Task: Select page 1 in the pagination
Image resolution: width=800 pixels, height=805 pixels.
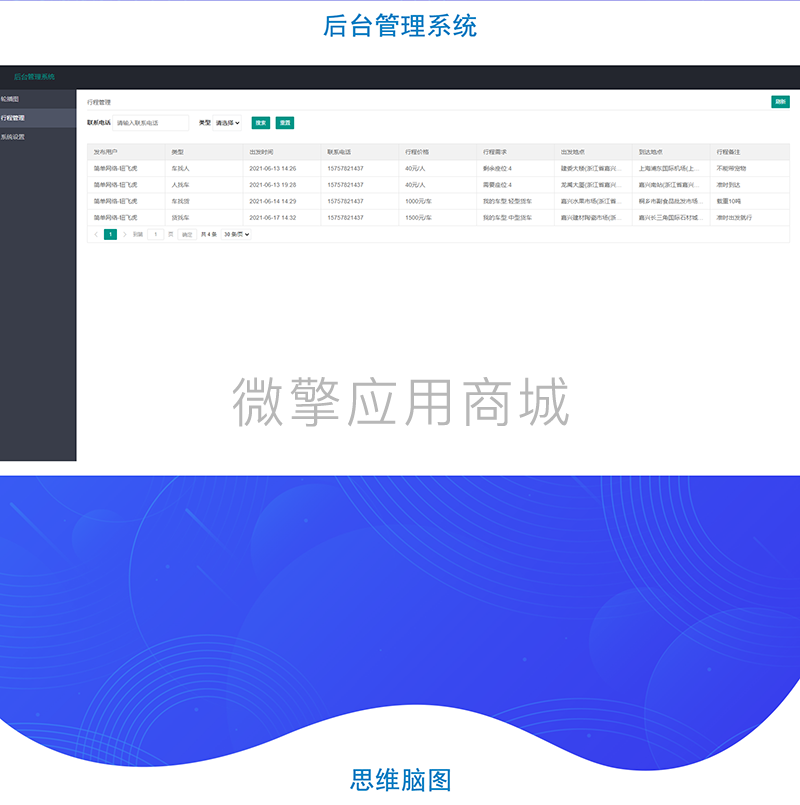Action: (110, 235)
